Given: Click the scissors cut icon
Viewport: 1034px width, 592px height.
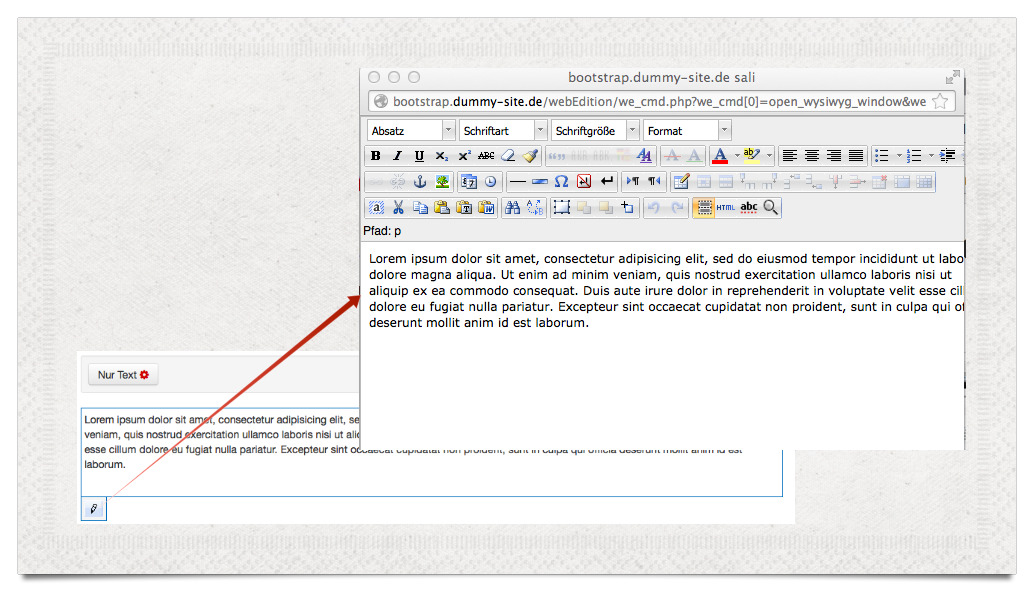Looking at the screenshot, I should pyautogui.click(x=398, y=208).
